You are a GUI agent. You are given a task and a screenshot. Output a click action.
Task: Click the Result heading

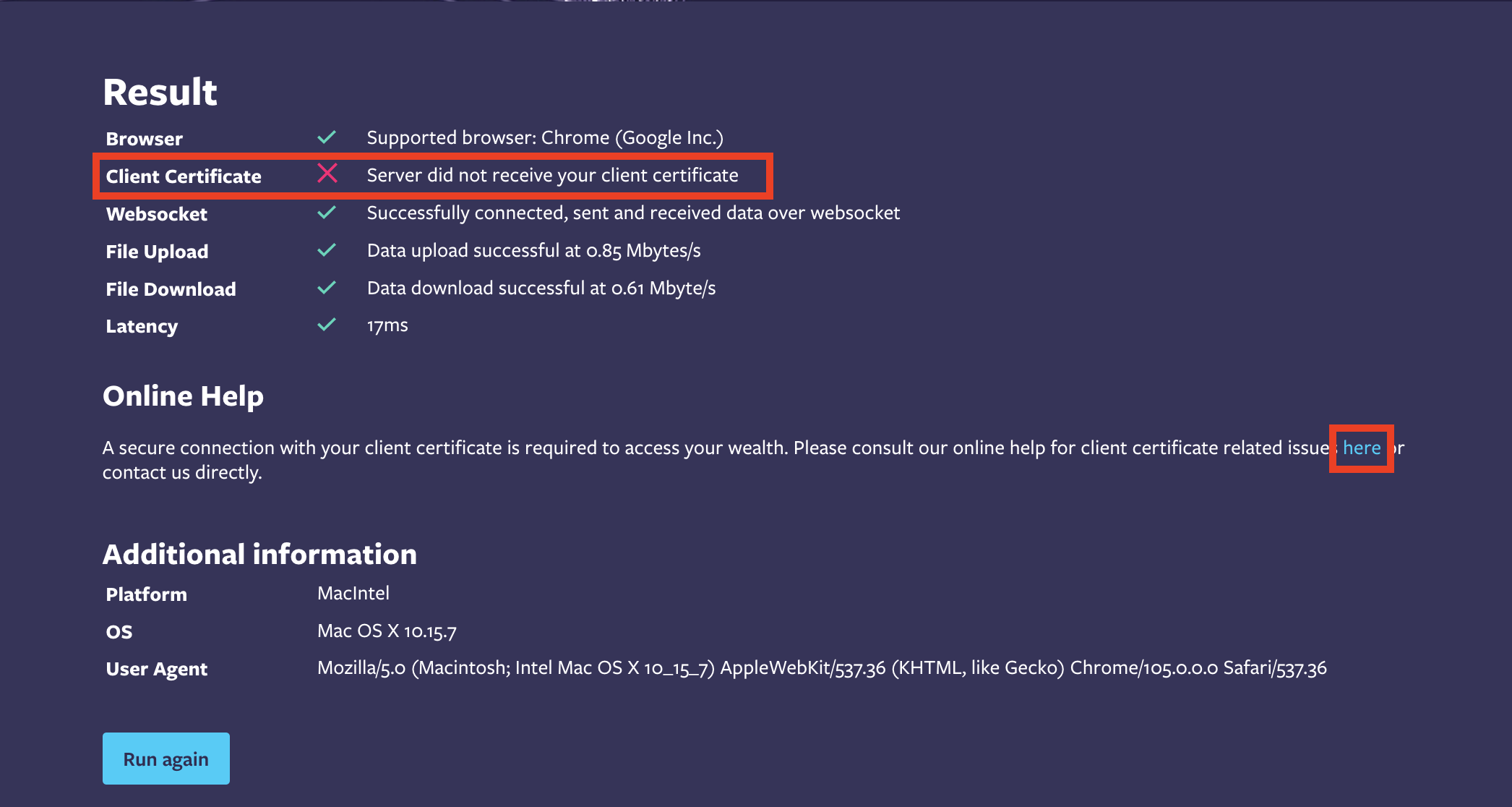(x=160, y=92)
